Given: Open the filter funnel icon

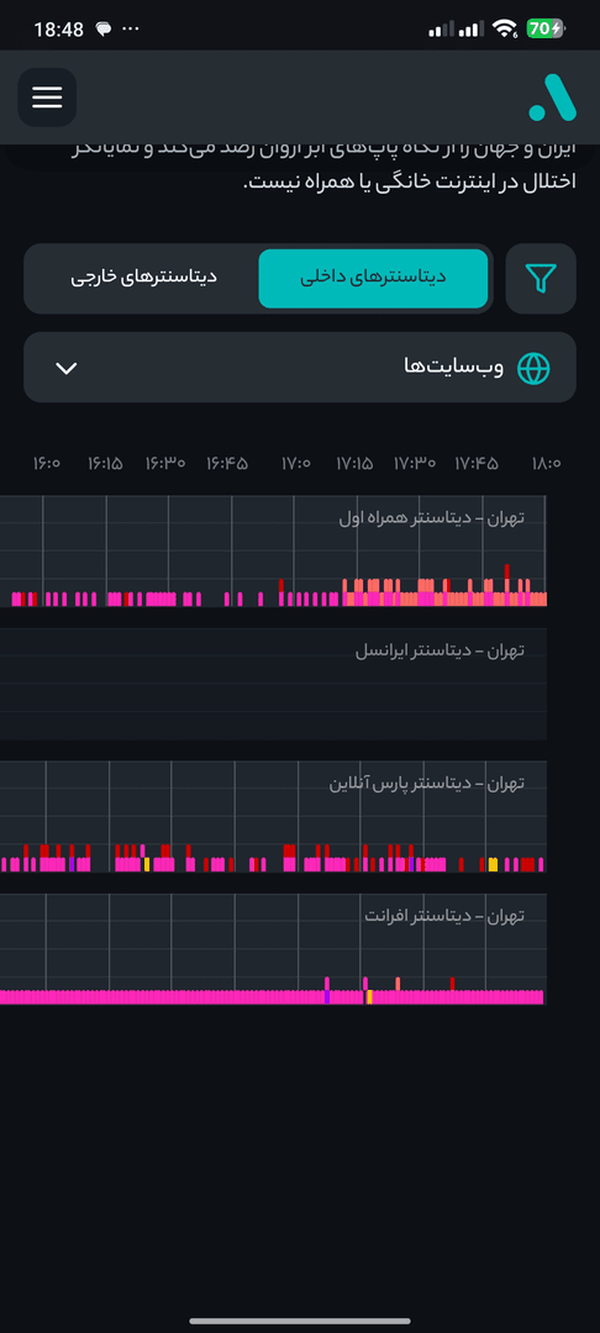Looking at the screenshot, I should point(541,278).
